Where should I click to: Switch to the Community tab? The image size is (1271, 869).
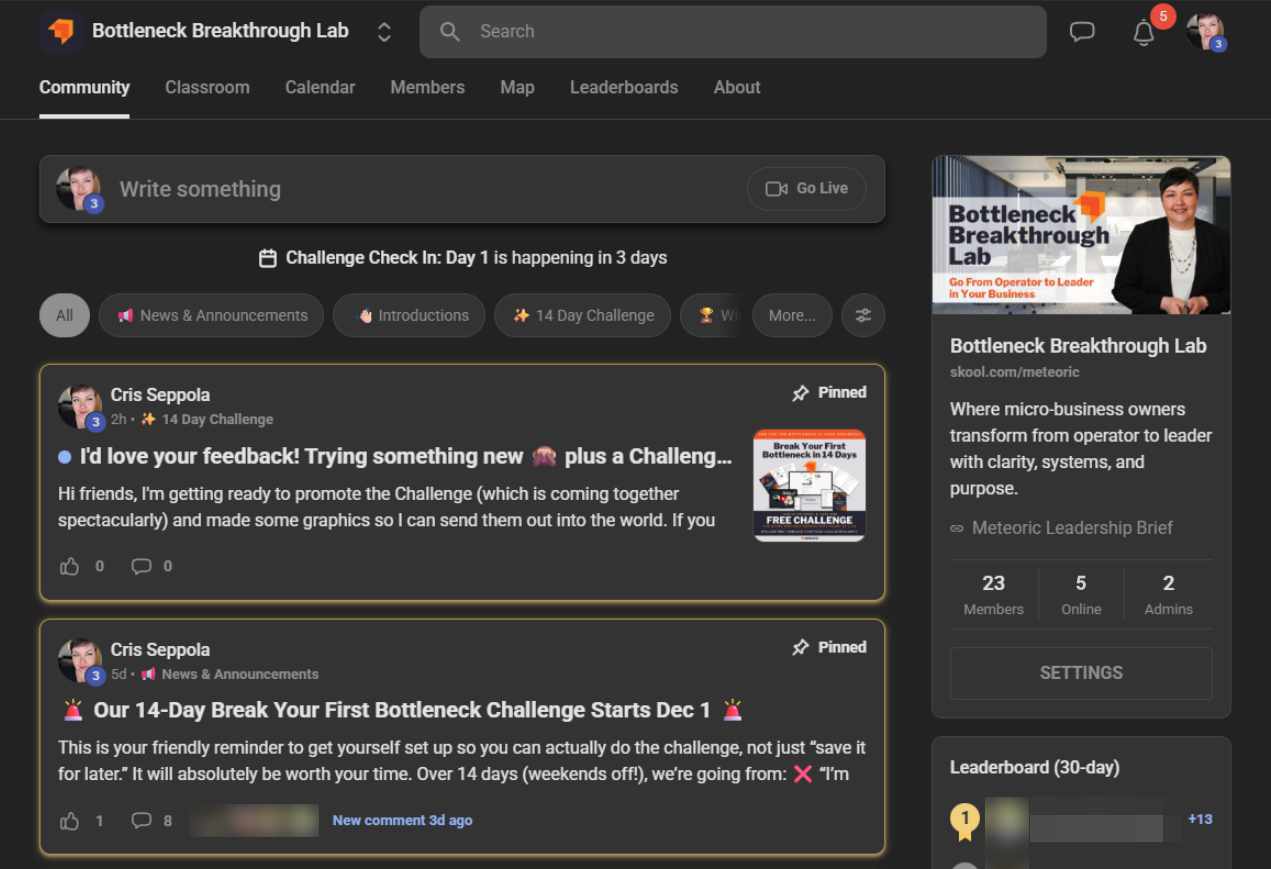84,87
